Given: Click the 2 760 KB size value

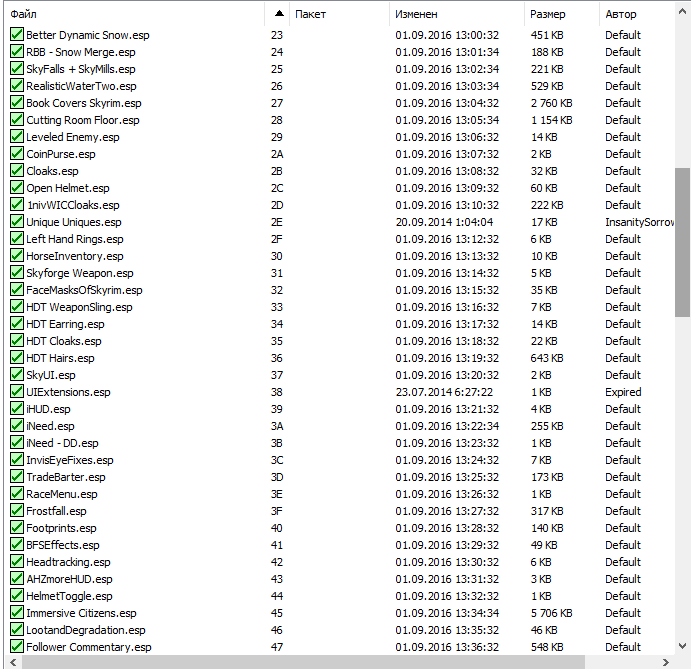Looking at the screenshot, I should 551,103.
